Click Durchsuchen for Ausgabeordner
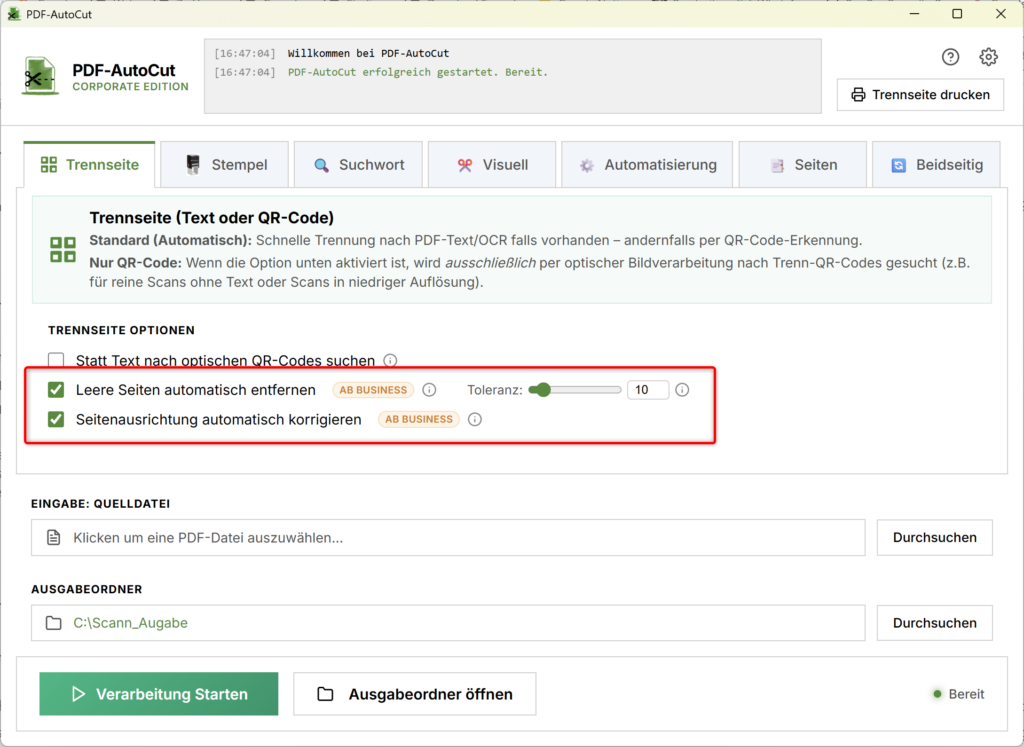Image resolution: width=1024 pixels, height=747 pixels. (x=935, y=623)
